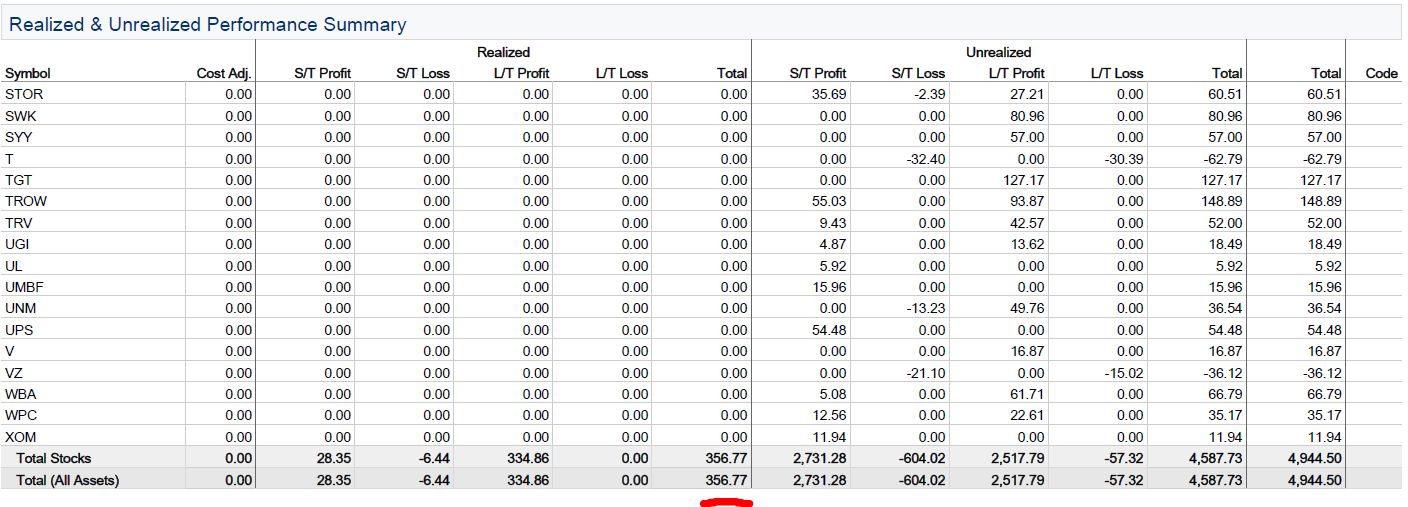Click the TROW symbol cell
Image resolution: width=1408 pixels, height=507 pixels.
pyautogui.click(x=26, y=201)
